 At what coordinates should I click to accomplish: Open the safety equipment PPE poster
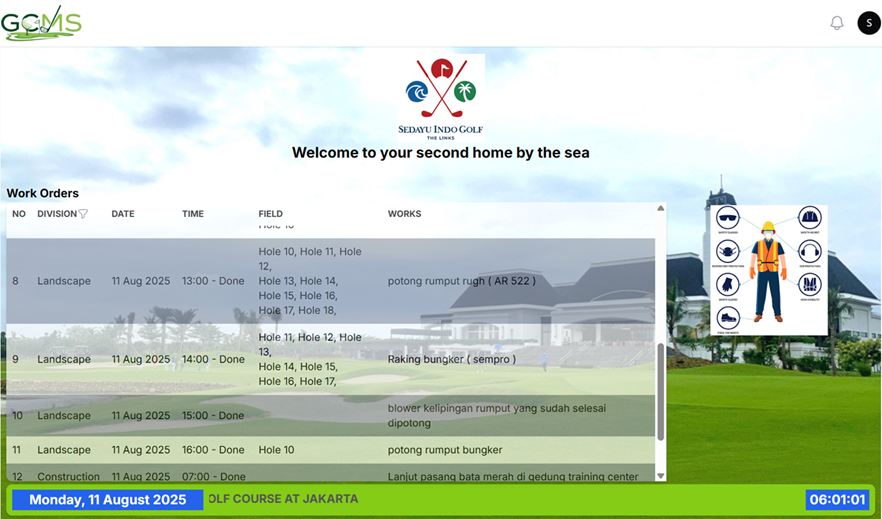tap(768, 270)
